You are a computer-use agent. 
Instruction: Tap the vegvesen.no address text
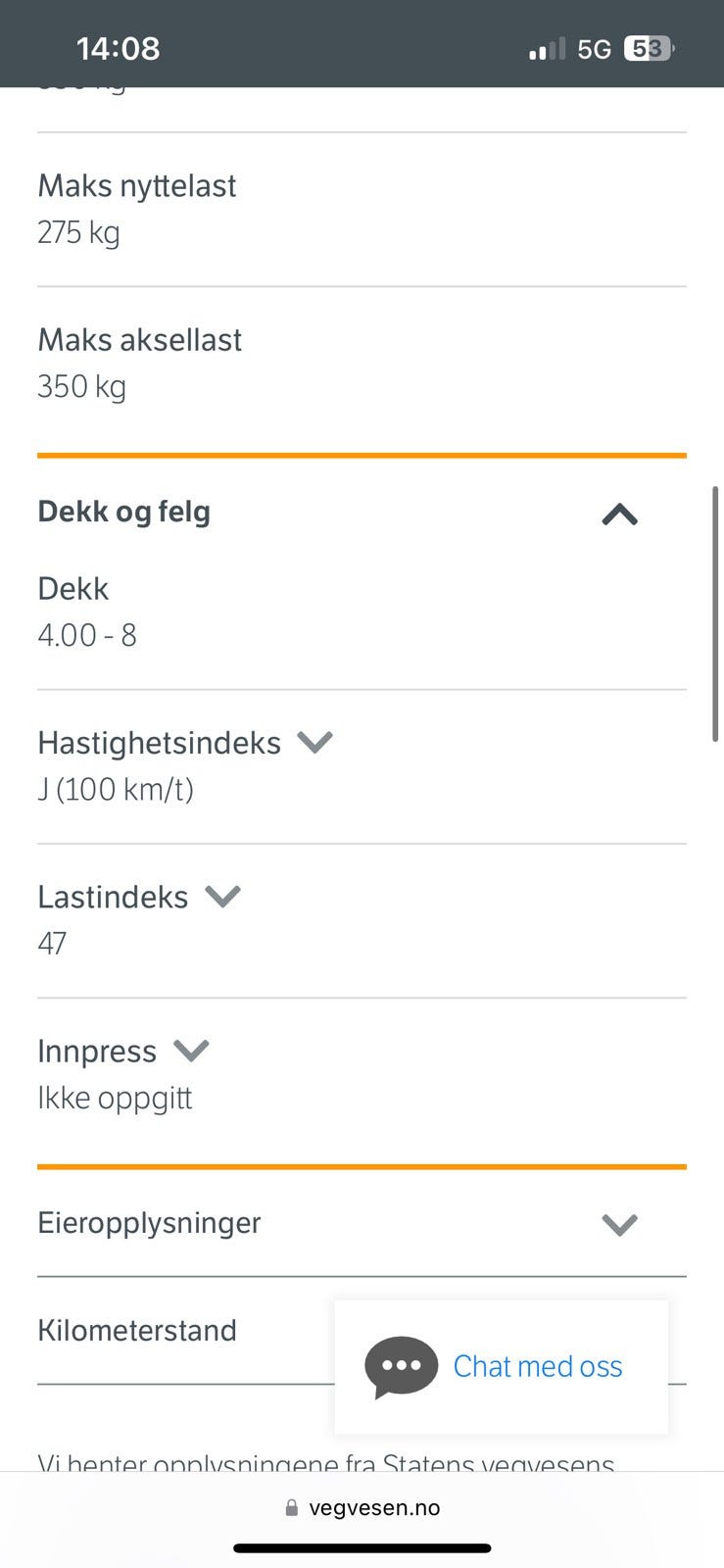click(x=374, y=1508)
